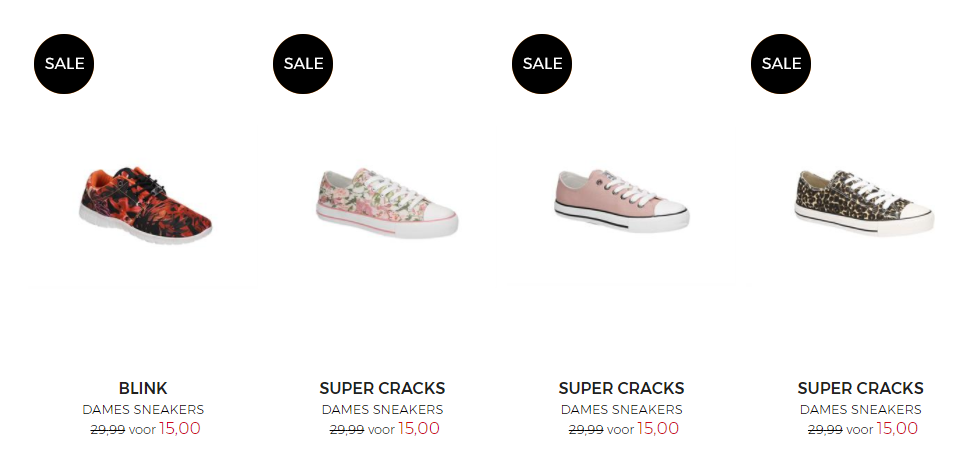Click Dames Sneakers text below the floral sneaker
This screenshot has width=960, height=453.
point(382,409)
